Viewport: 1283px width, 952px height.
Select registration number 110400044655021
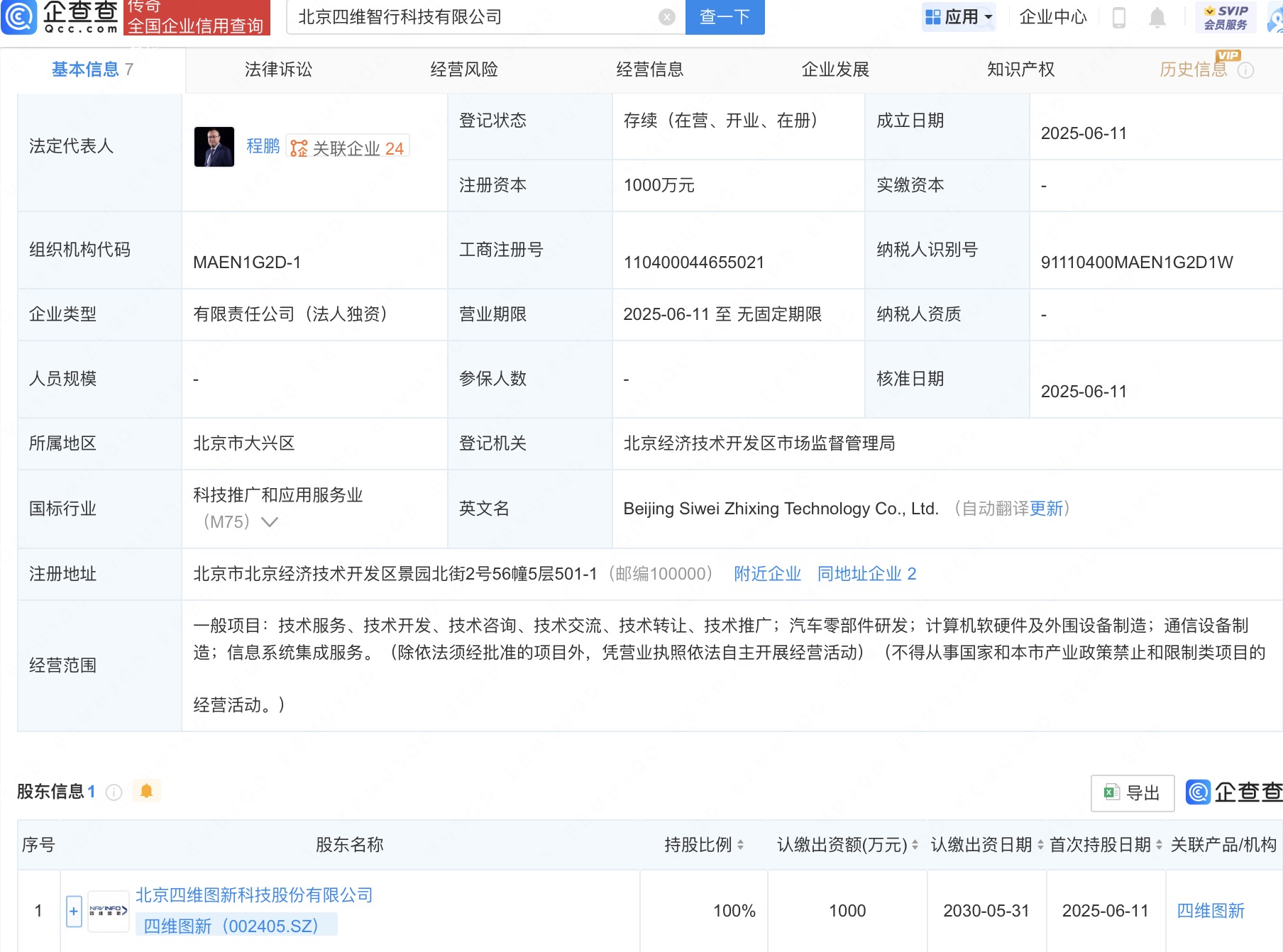(693, 262)
